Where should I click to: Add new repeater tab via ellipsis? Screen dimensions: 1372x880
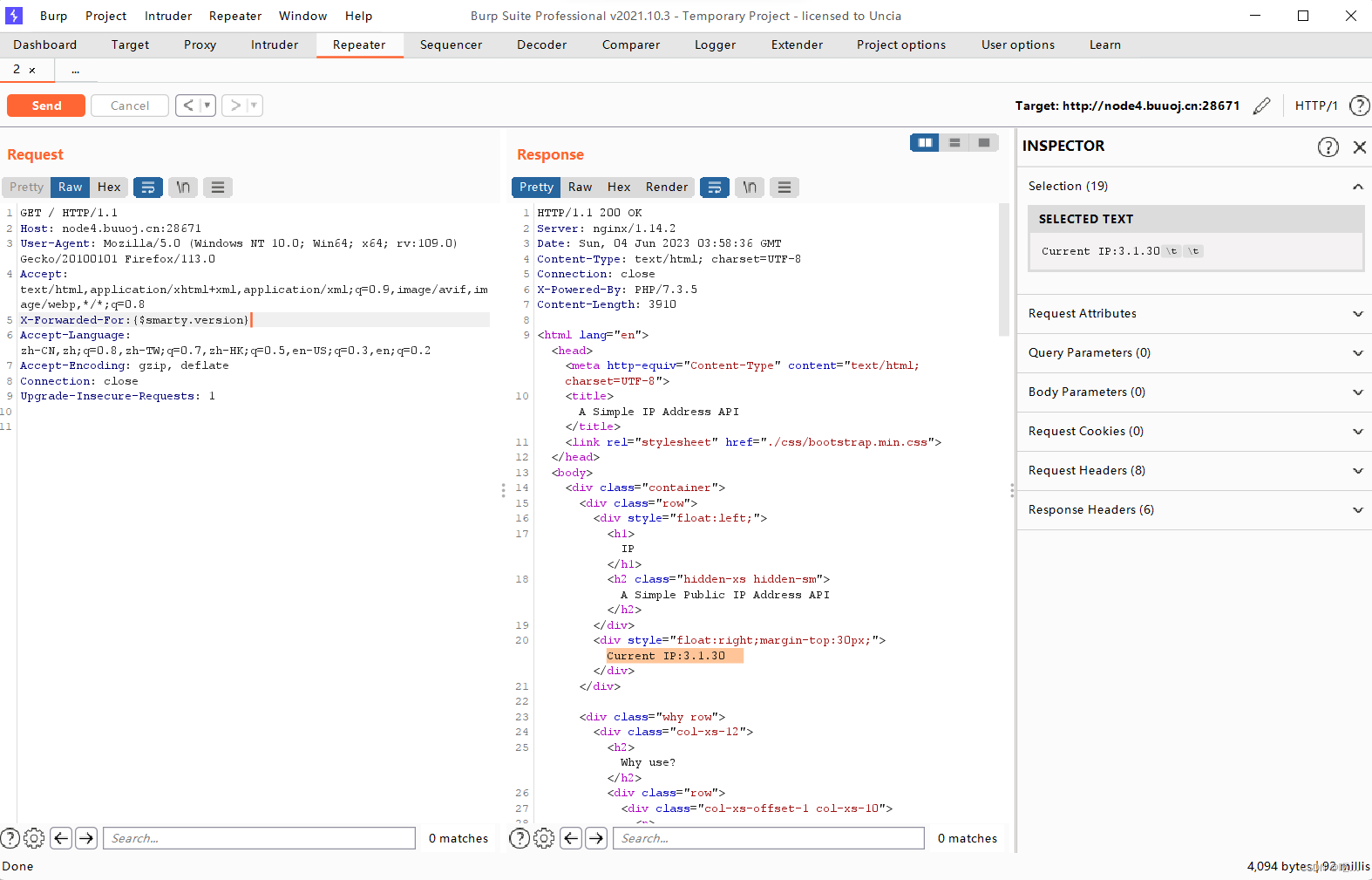76,70
